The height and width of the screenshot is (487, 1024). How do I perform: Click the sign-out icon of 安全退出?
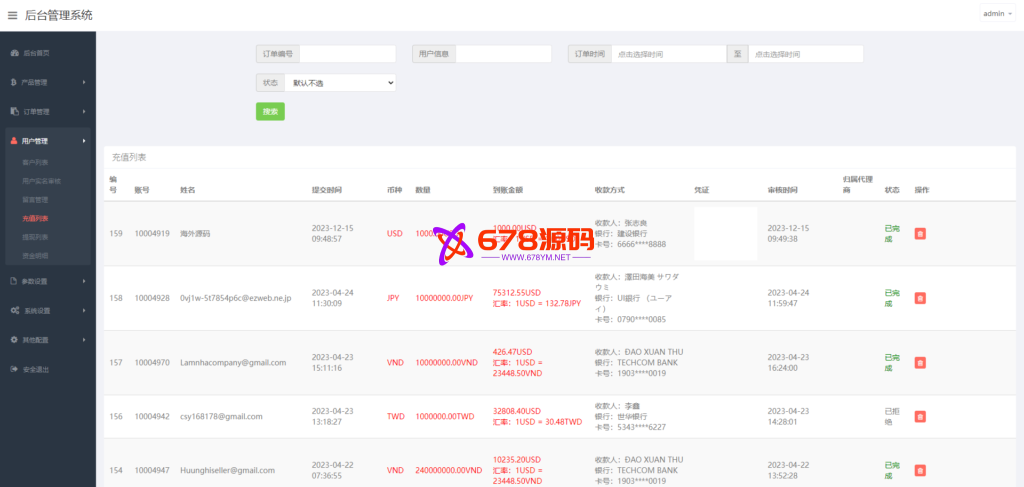pos(14,369)
